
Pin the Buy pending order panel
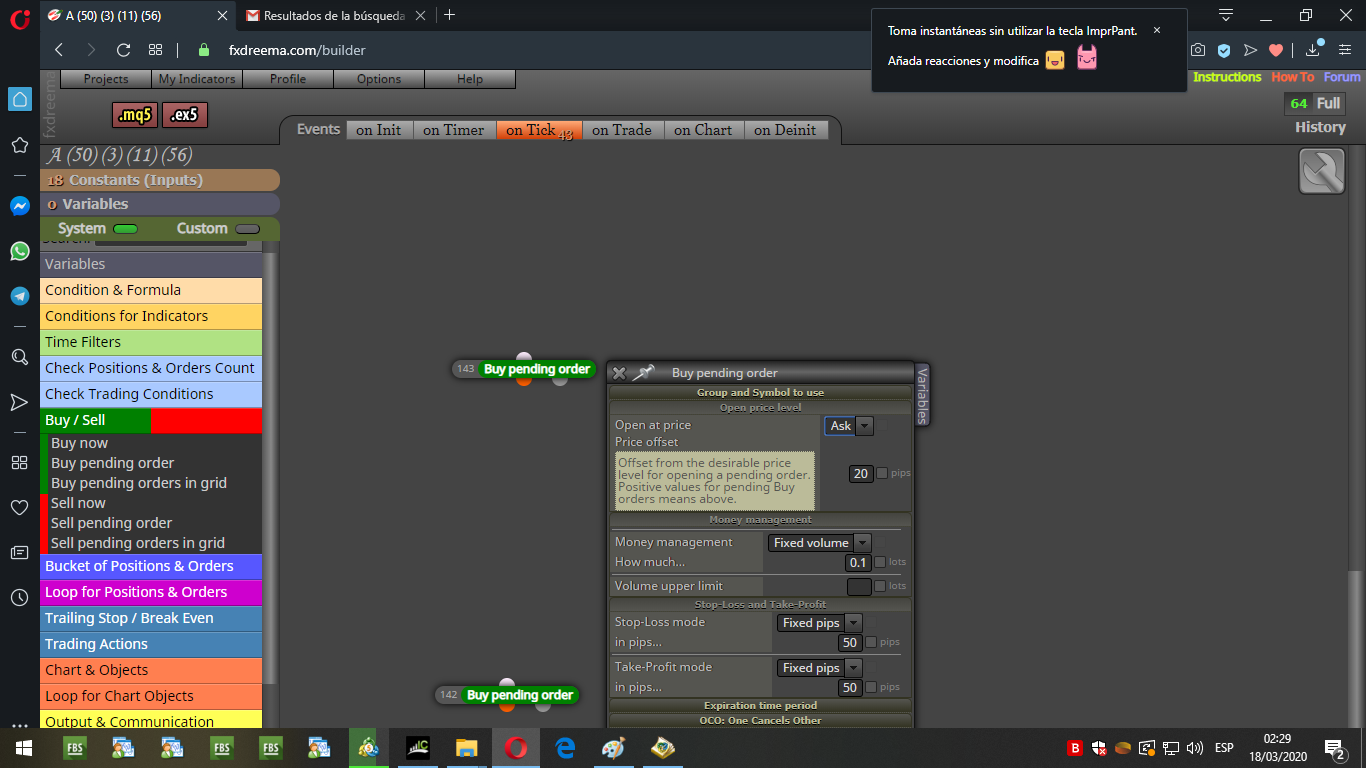coord(643,373)
